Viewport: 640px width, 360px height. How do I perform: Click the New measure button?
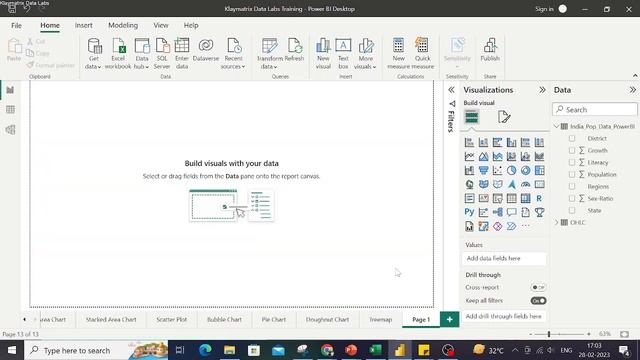pyautogui.click(x=398, y=54)
